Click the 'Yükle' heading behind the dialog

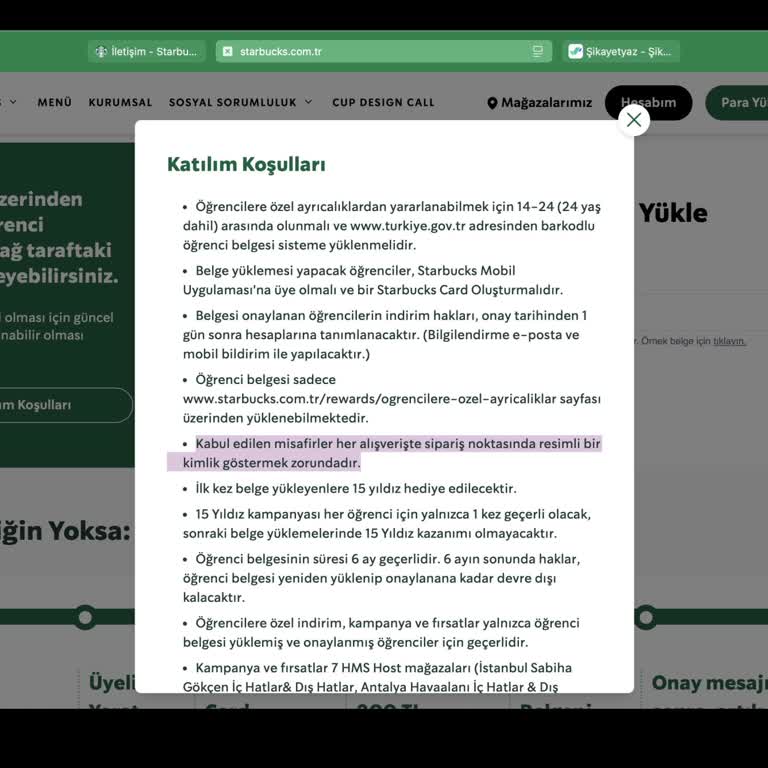[673, 213]
